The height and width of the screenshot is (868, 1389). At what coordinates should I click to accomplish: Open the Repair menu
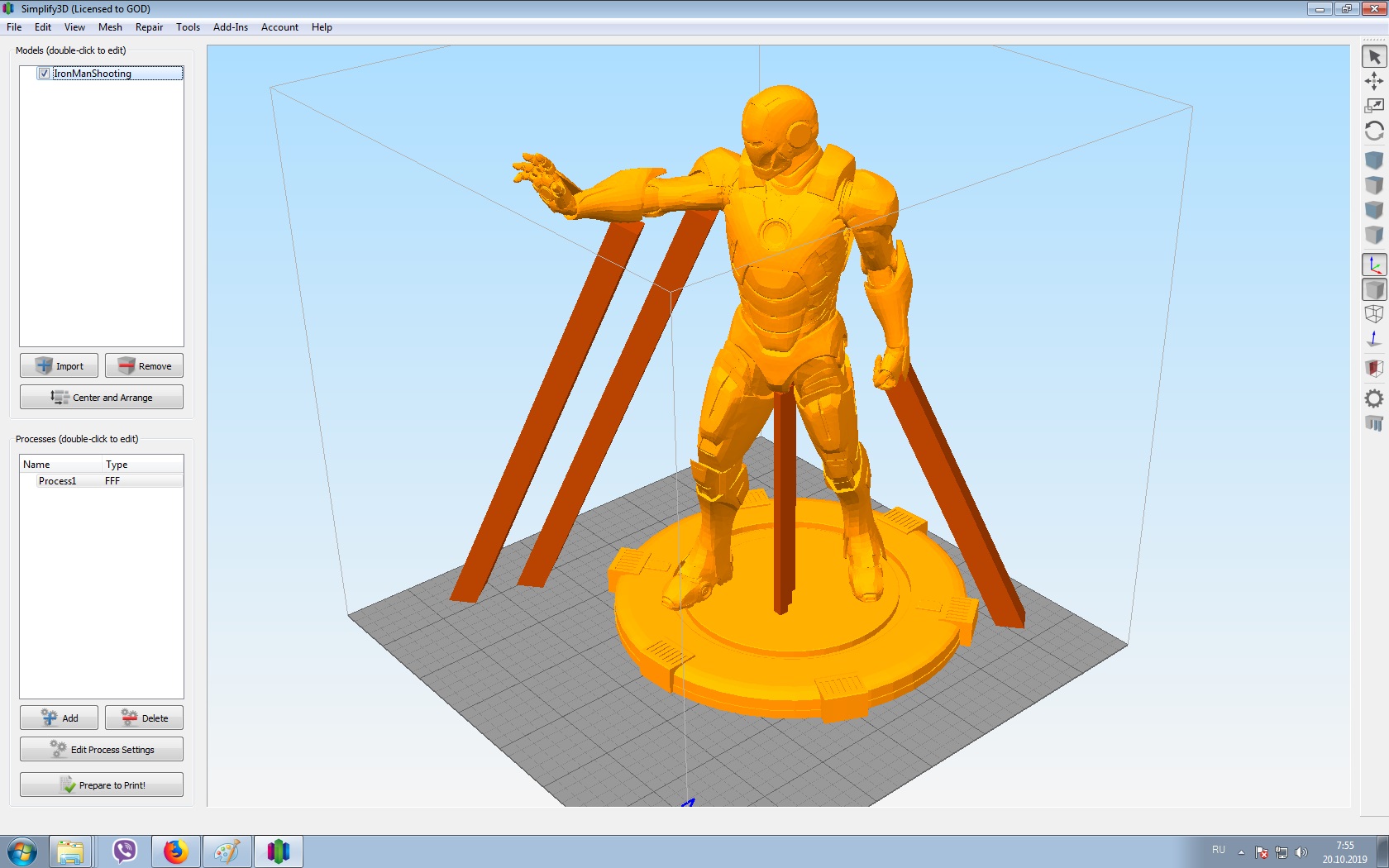click(149, 27)
